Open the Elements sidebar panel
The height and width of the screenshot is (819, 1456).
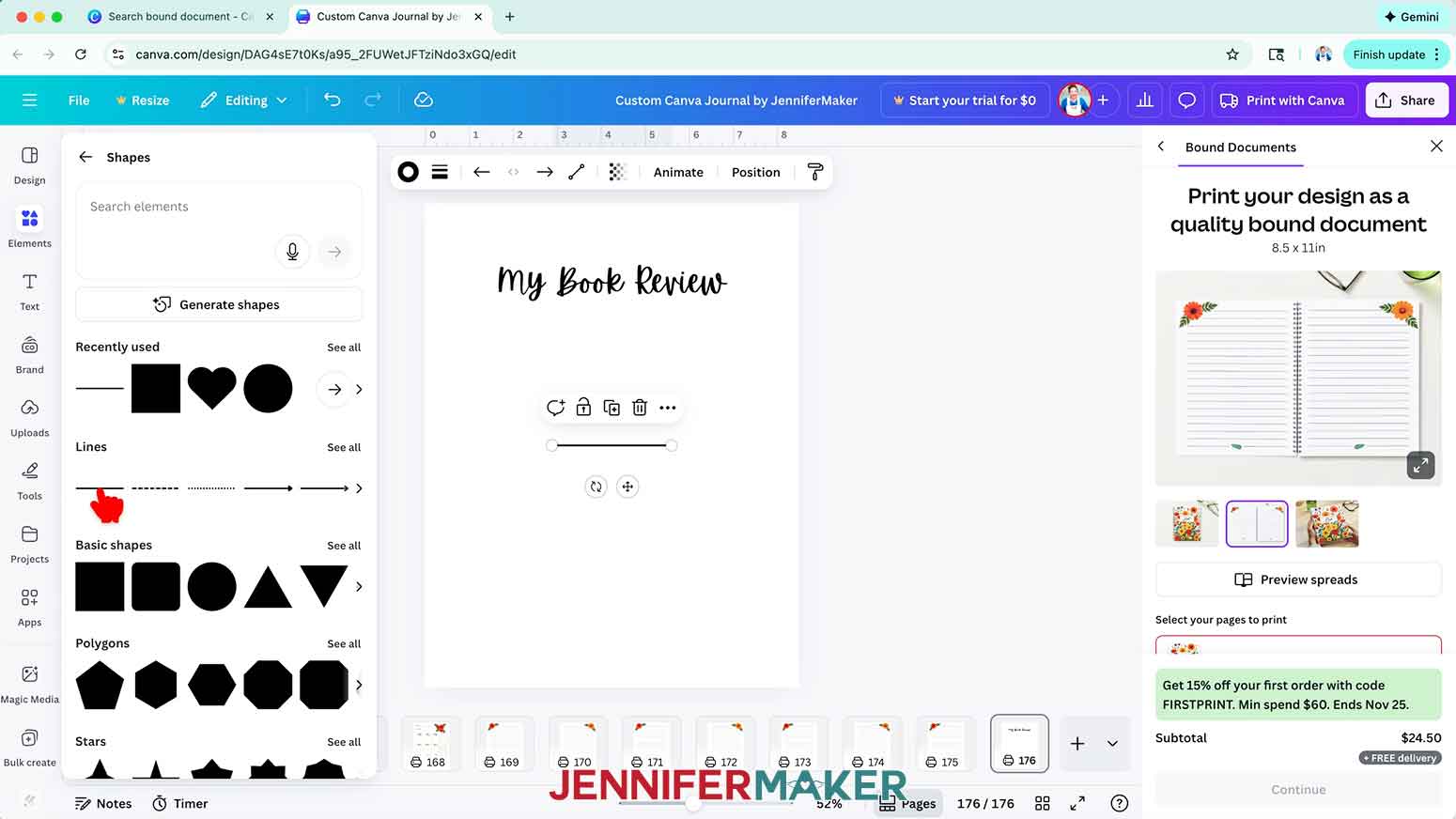(29, 227)
